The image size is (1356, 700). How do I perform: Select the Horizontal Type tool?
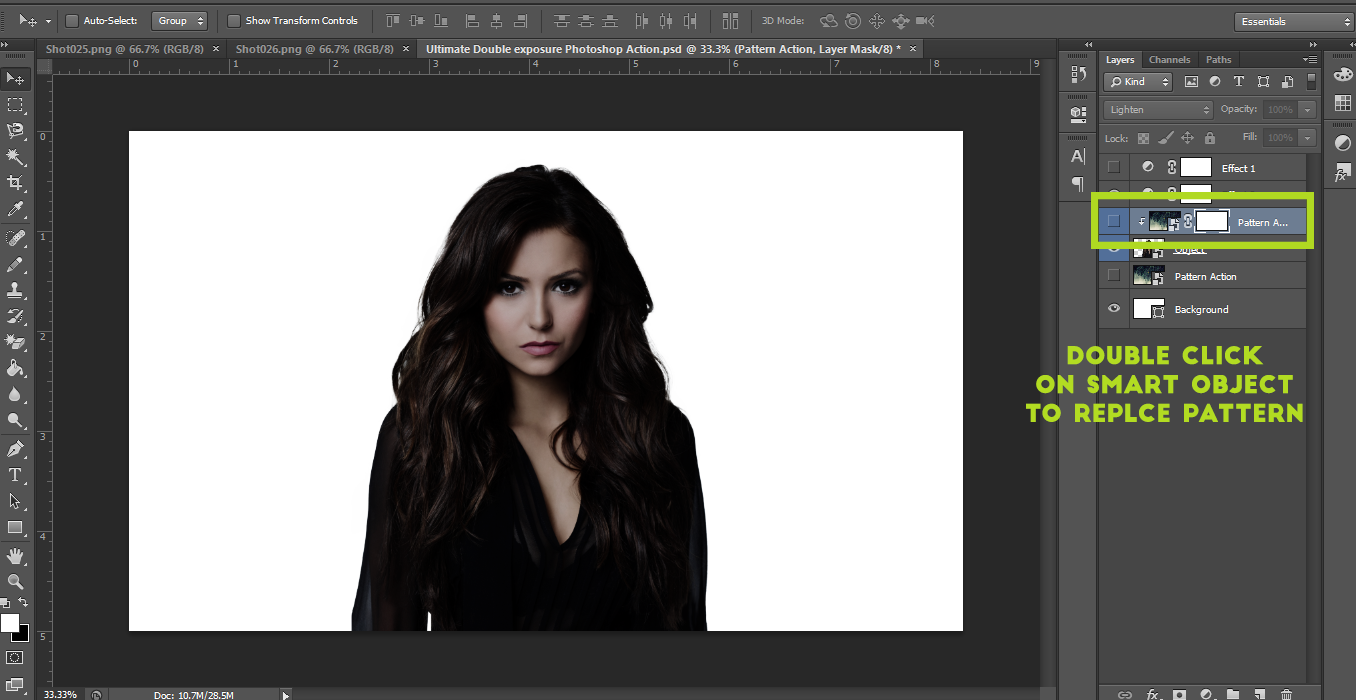click(x=16, y=475)
